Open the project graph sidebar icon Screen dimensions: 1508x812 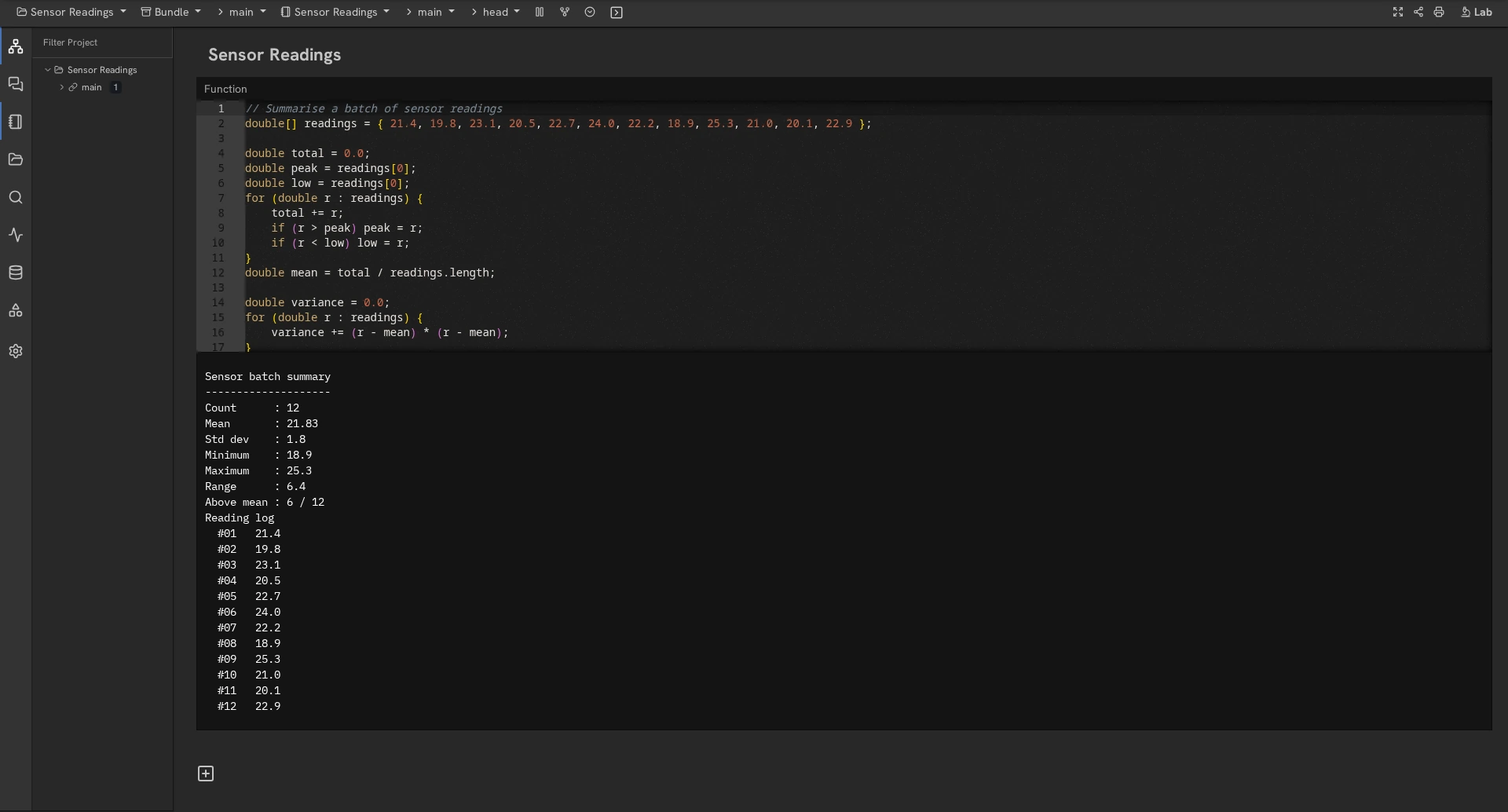[16, 47]
